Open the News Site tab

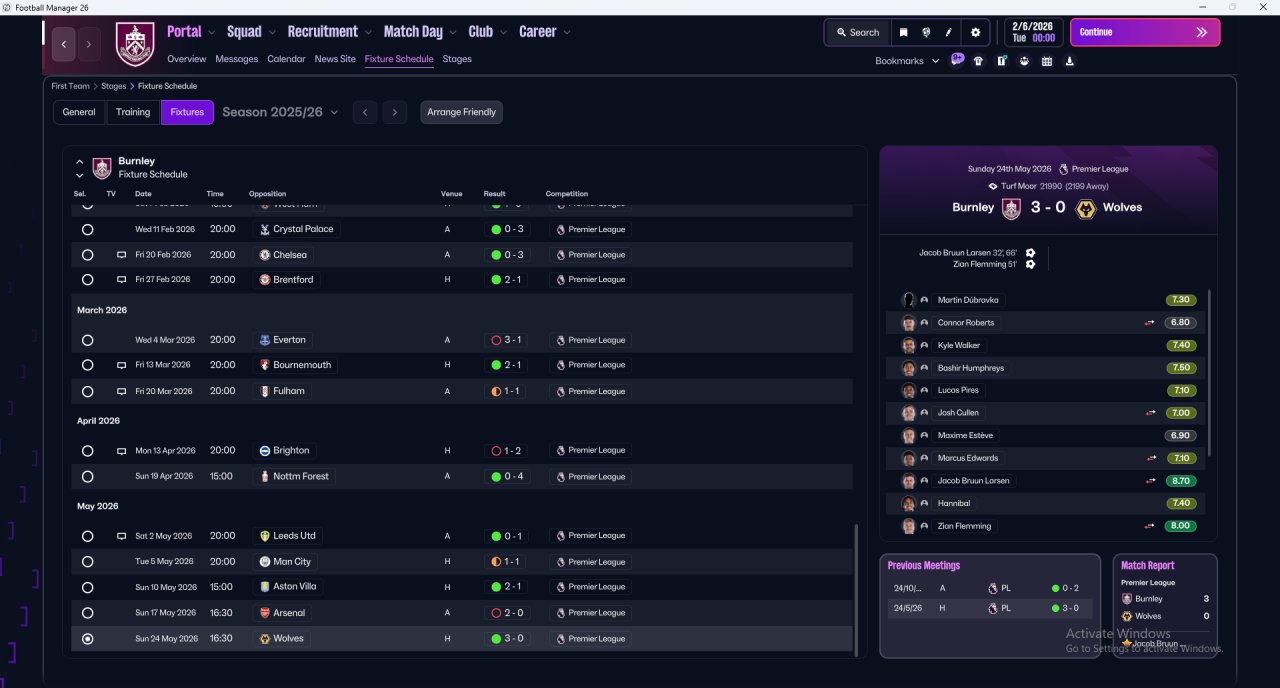click(335, 59)
